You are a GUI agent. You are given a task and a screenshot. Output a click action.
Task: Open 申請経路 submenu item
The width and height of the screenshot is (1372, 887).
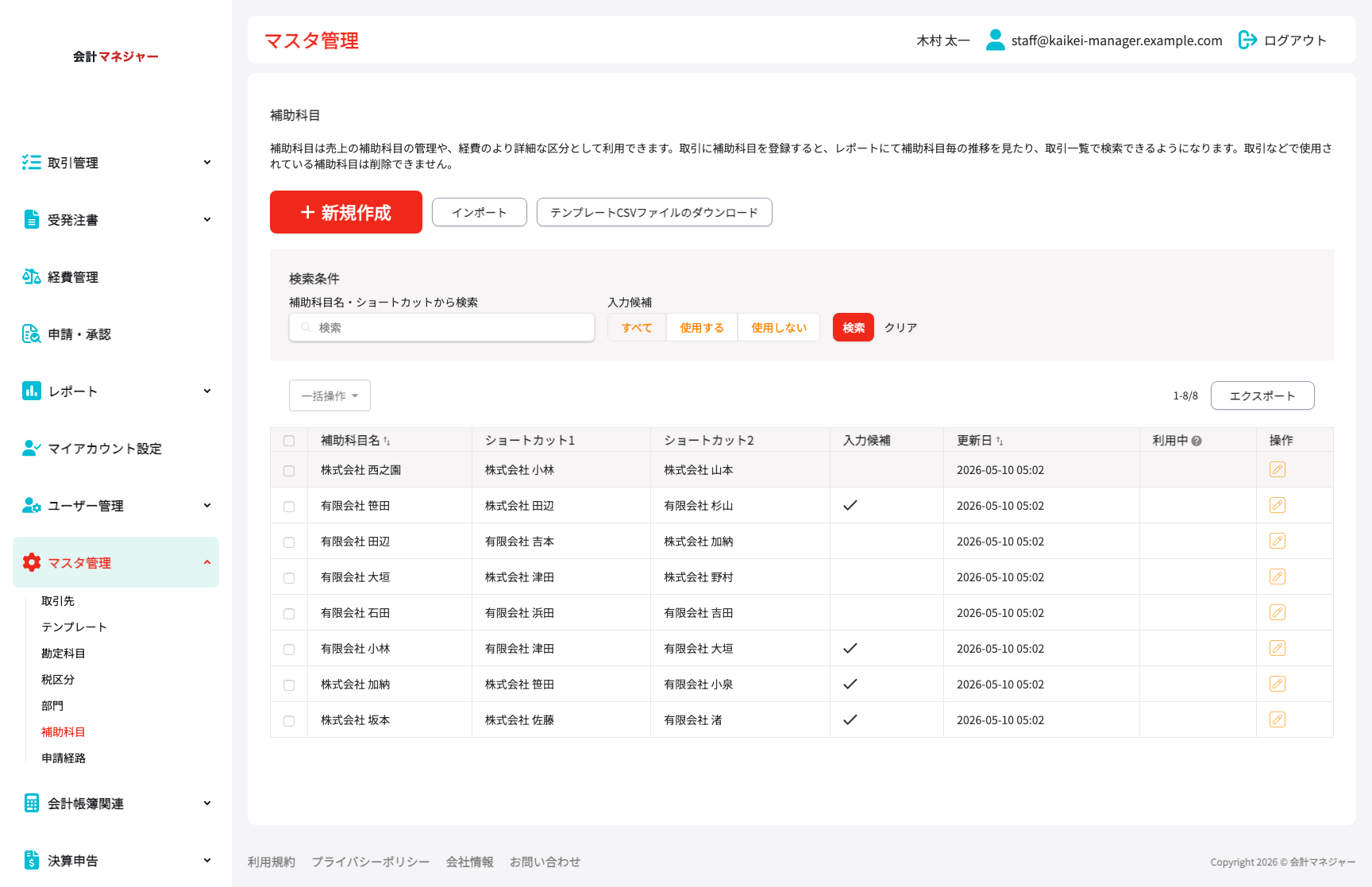64,758
